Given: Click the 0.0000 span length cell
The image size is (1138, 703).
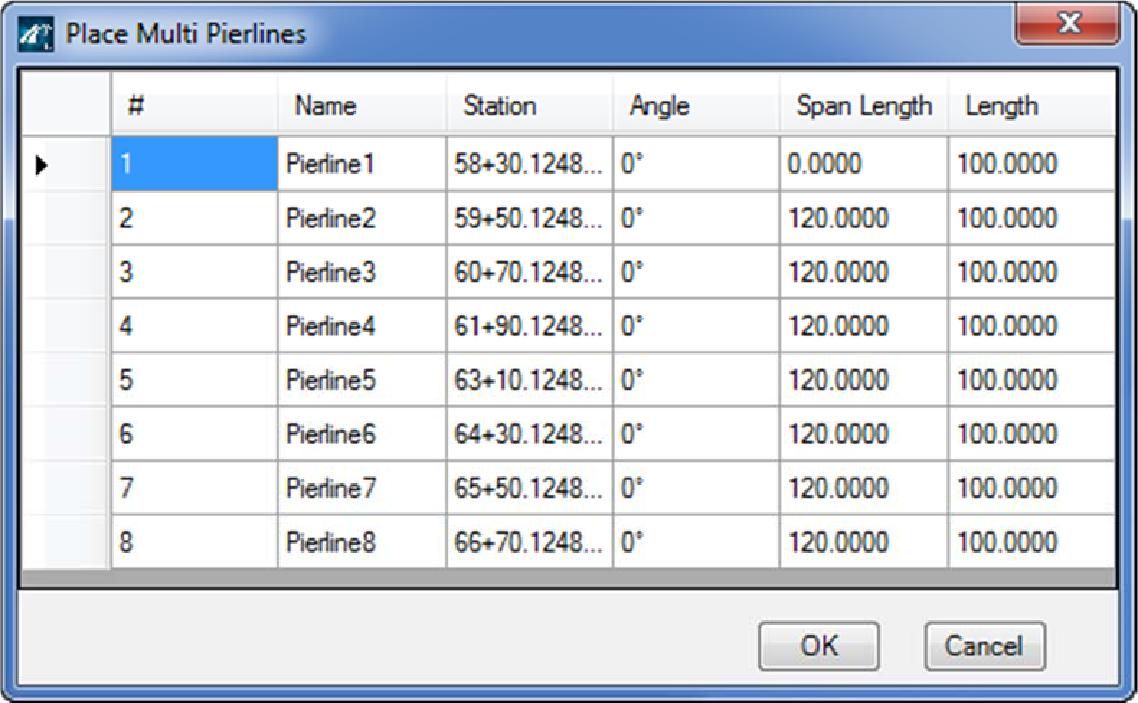Looking at the screenshot, I should 864,164.
